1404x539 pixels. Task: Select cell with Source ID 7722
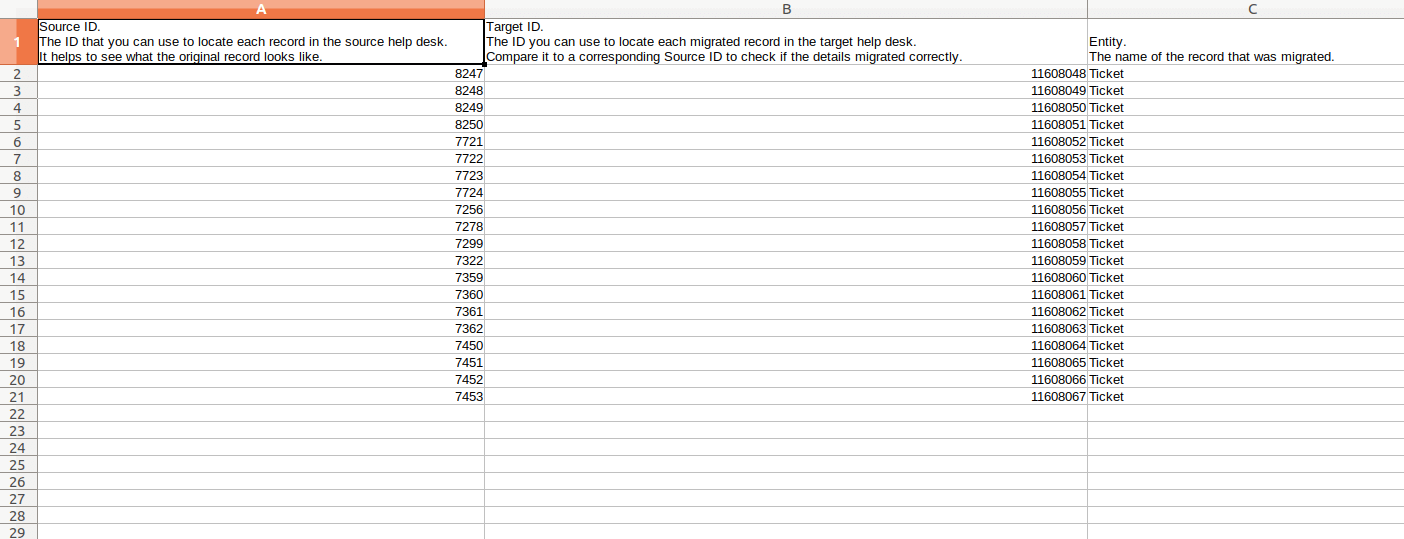(261, 159)
